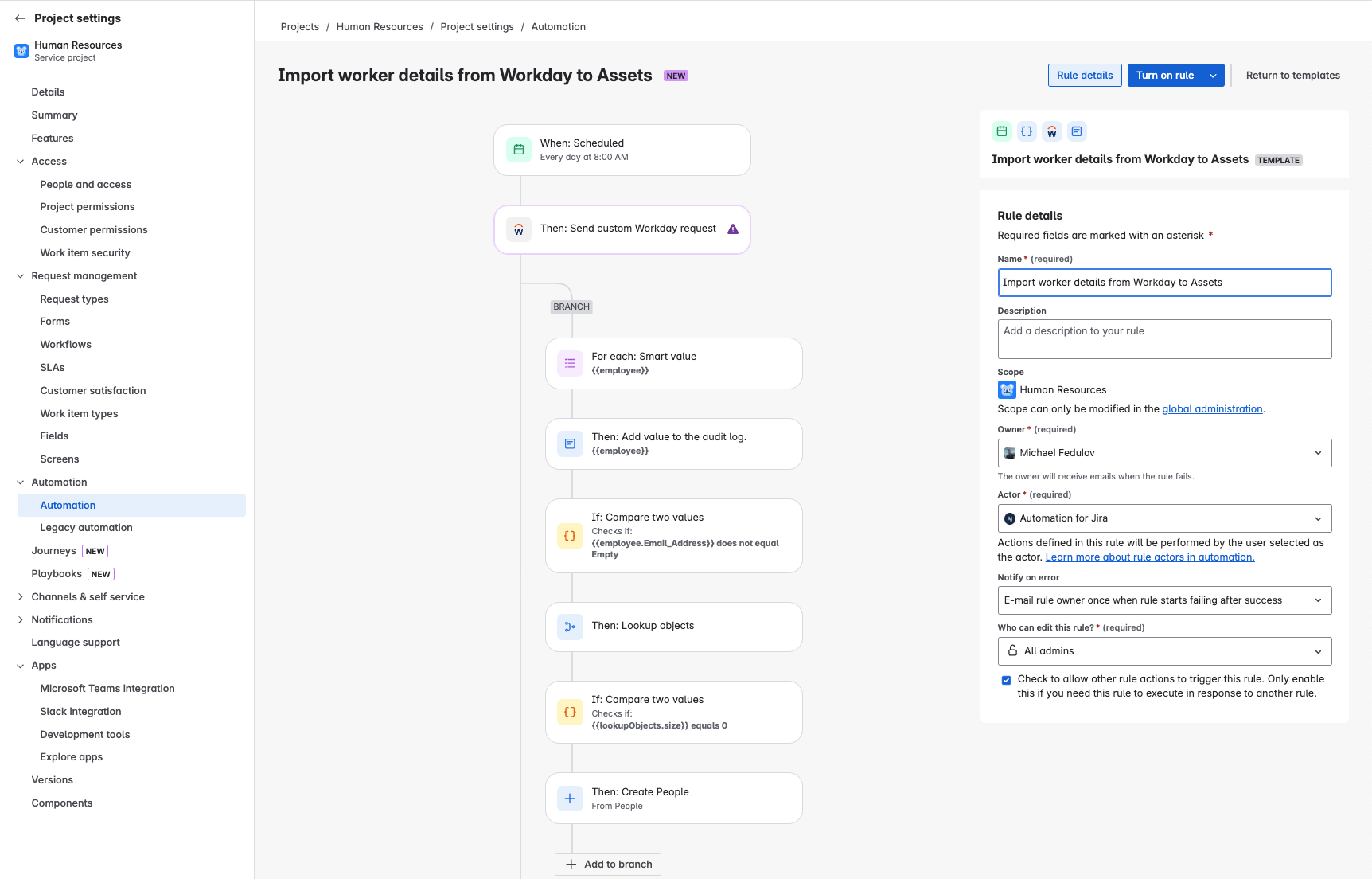Click the Human Resources project avatar
Screen dimensions: 1372x879
21,50
